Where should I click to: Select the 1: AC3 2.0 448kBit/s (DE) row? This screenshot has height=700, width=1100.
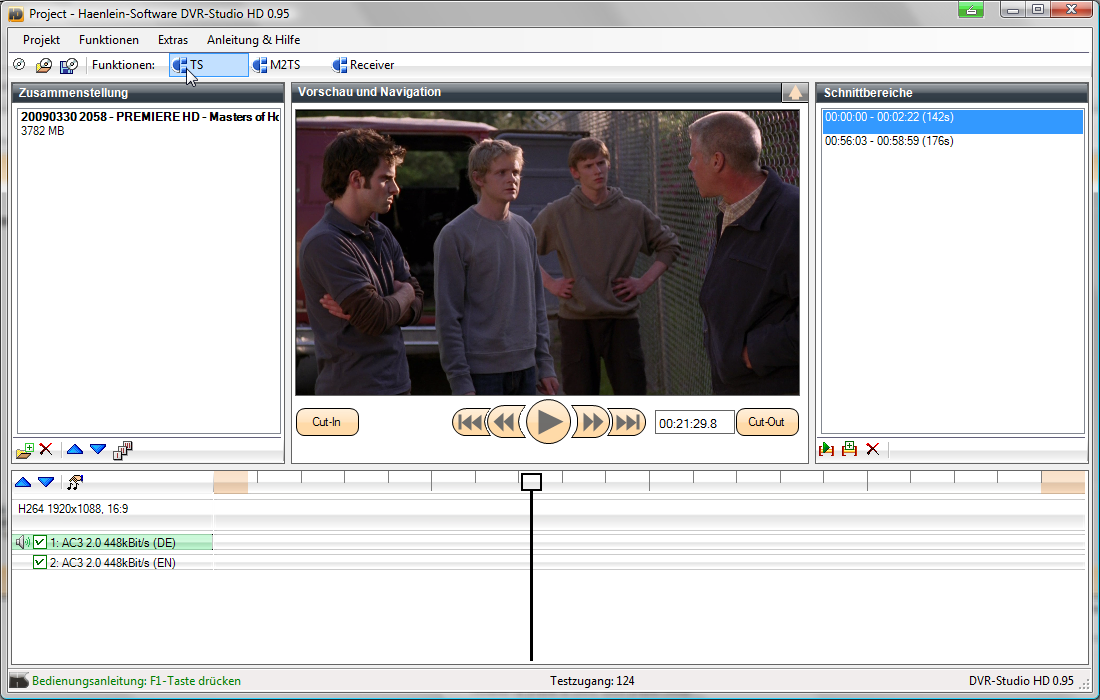pos(112,542)
